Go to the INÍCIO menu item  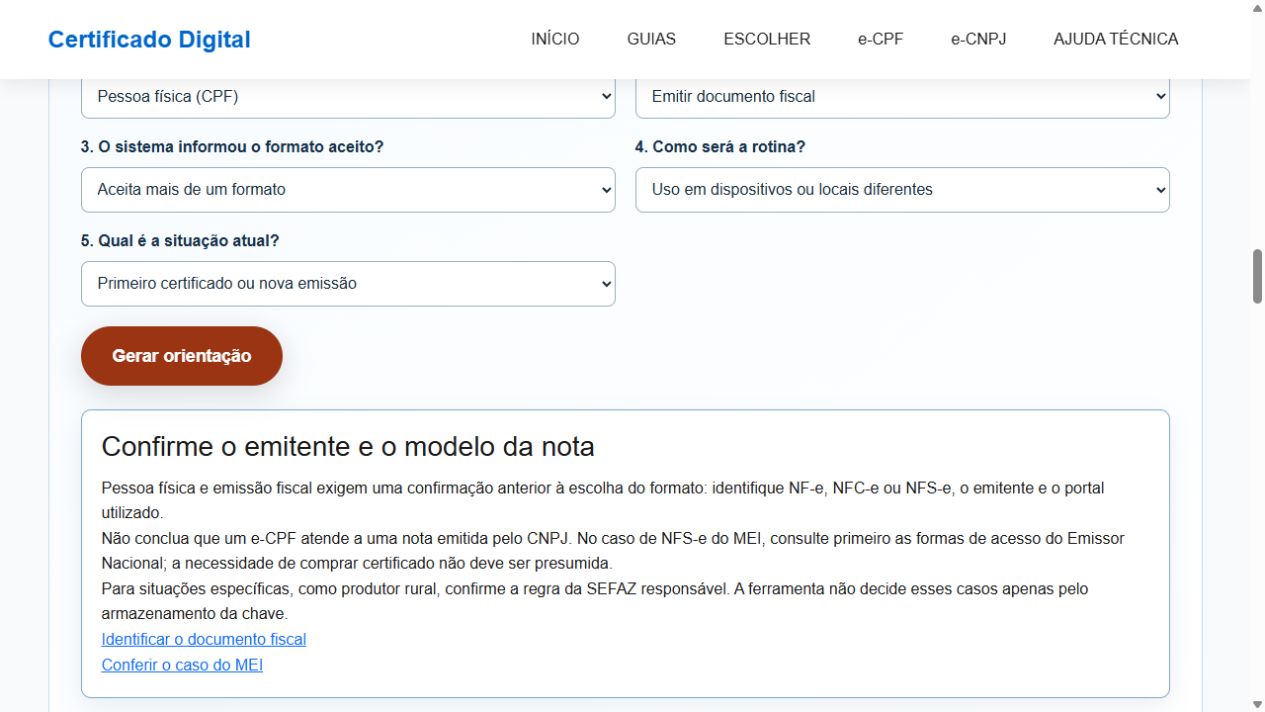tap(555, 39)
